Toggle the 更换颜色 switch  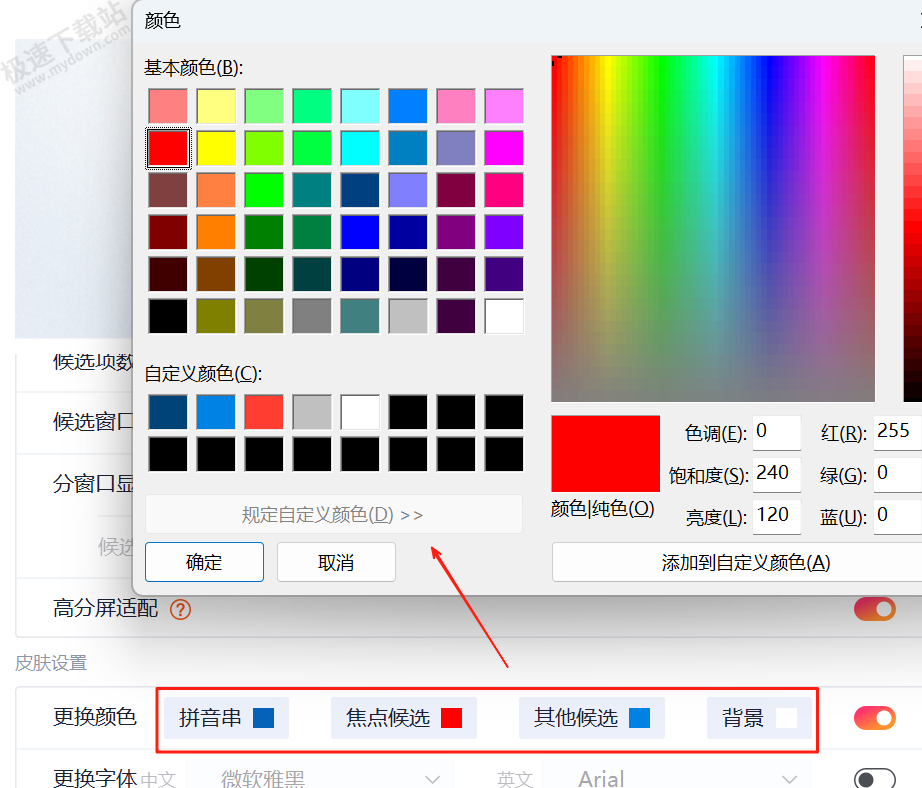coord(874,718)
